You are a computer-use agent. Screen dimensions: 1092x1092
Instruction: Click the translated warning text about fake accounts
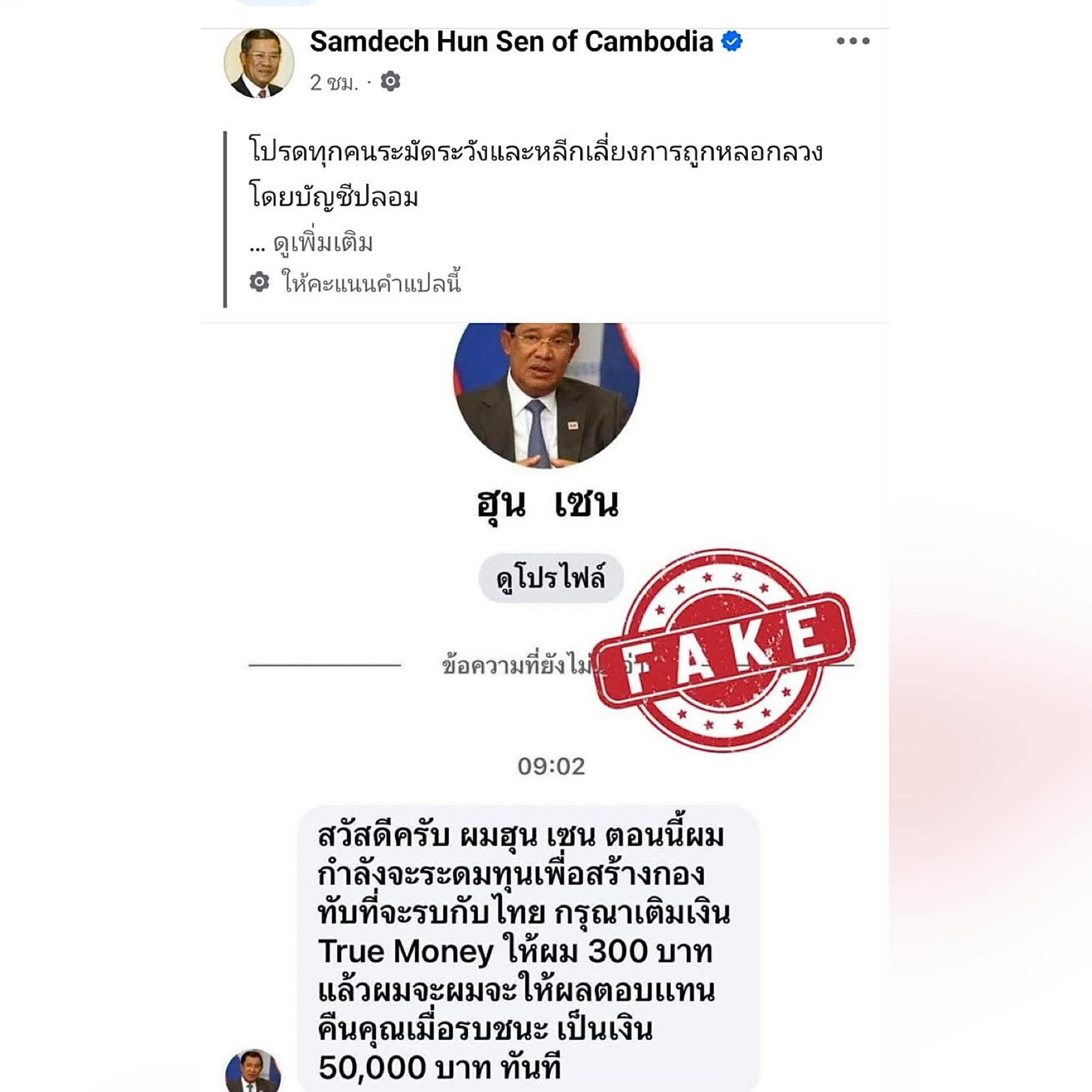tap(535, 174)
